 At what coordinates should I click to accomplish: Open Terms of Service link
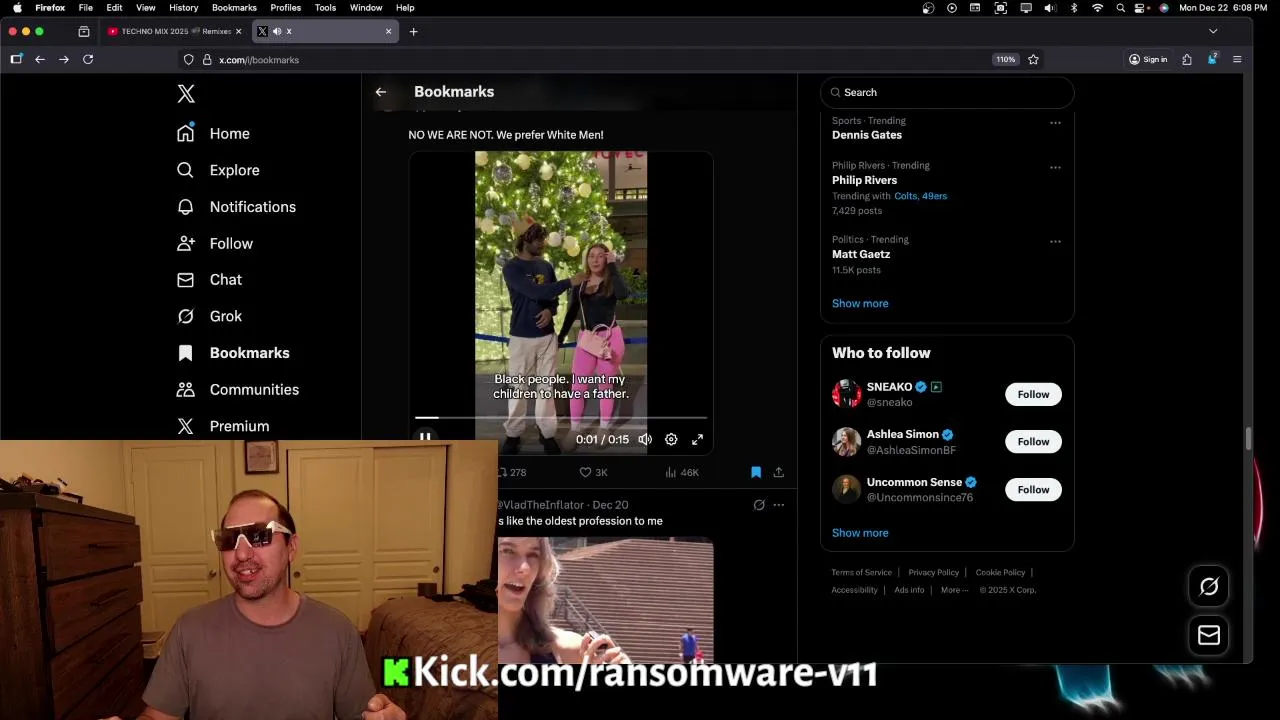point(861,573)
